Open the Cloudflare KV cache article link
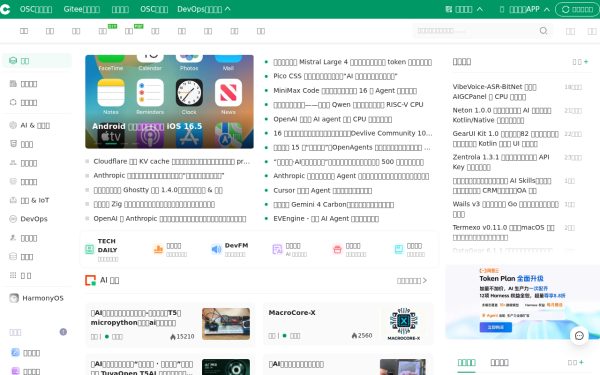600x375 pixels. 171,161
